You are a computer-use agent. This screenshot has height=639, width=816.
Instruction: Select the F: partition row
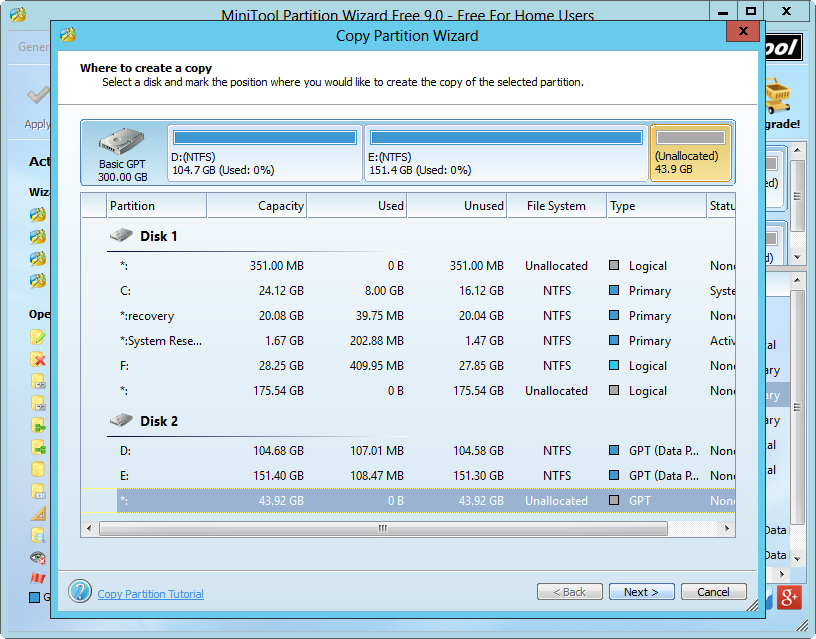[x=407, y=366]
